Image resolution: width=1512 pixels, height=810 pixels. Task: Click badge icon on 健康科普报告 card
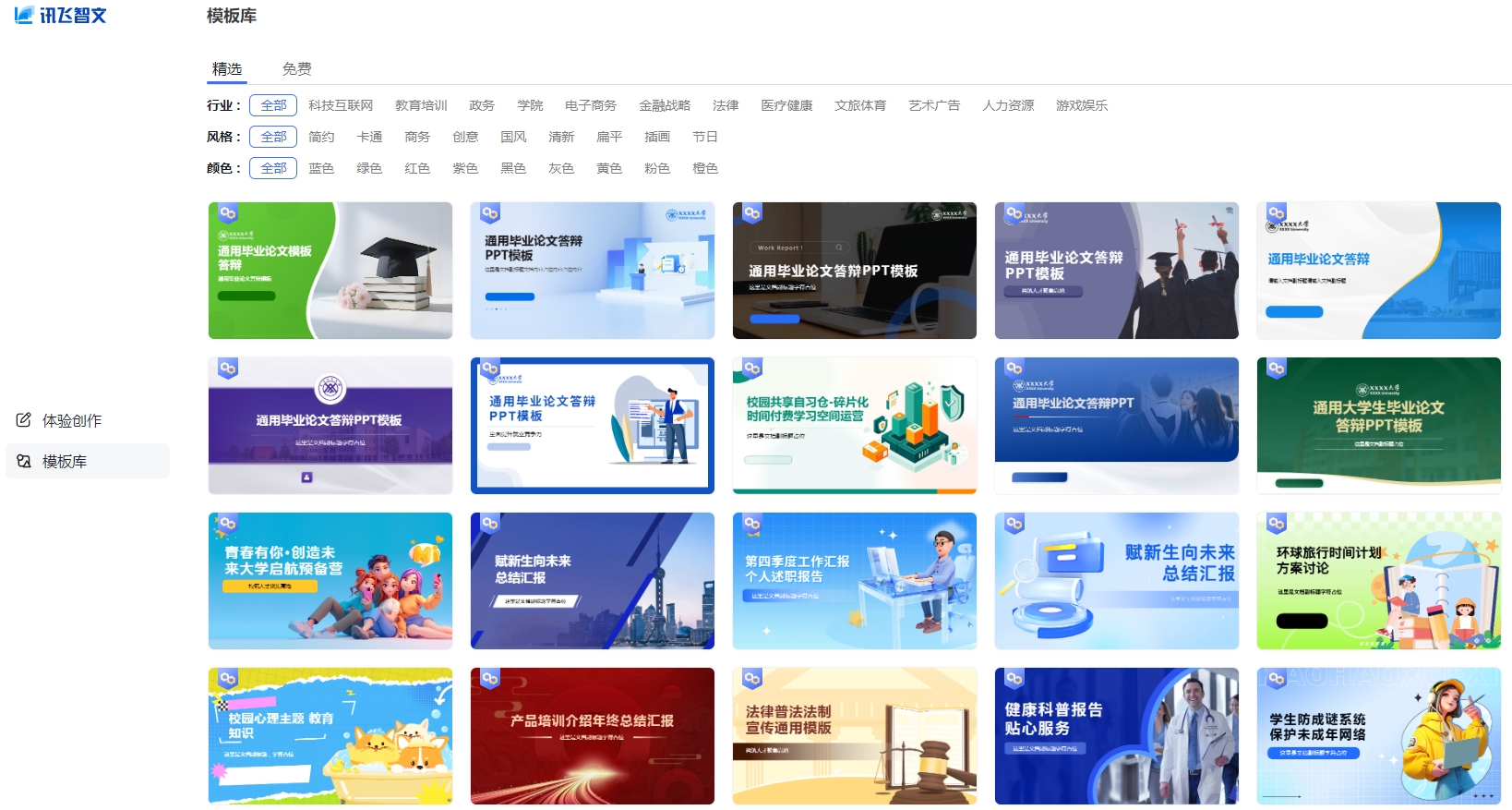(1014, 678)
